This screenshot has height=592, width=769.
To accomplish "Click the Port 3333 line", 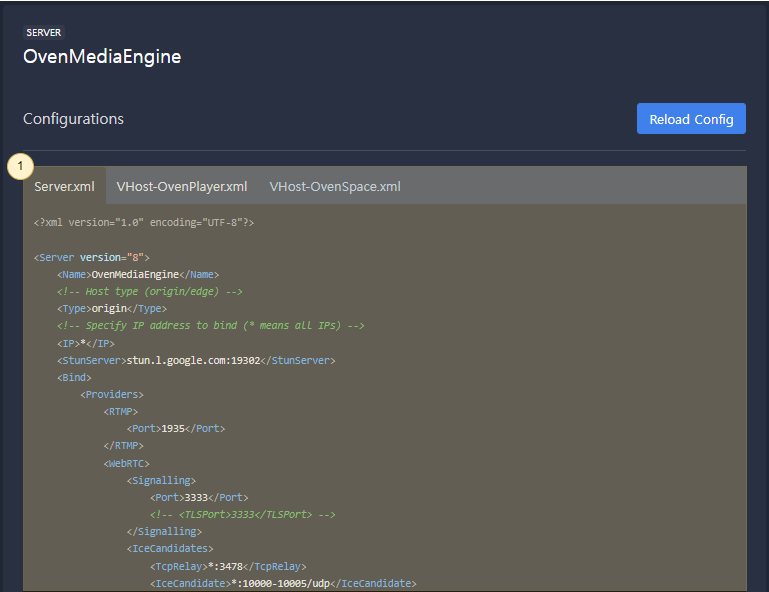I will [199, 498].
